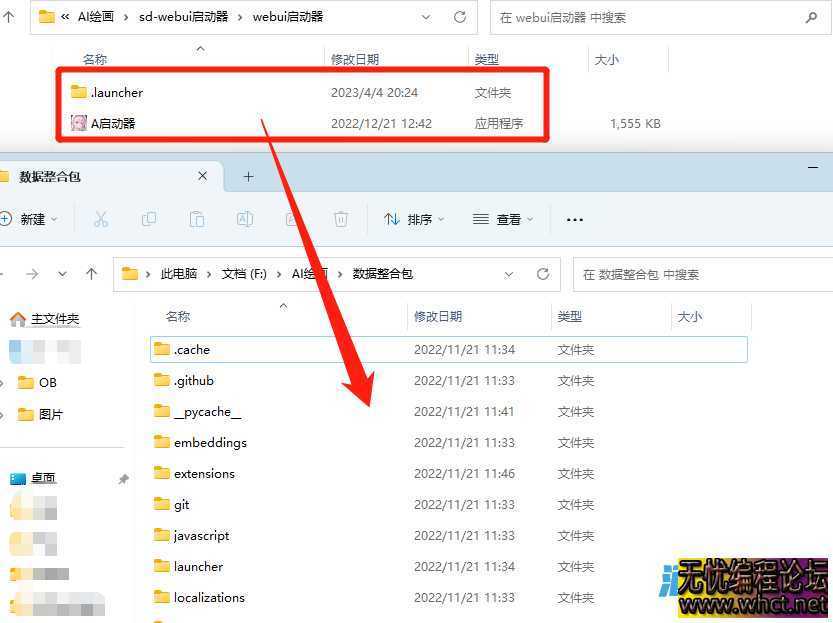
Task: Expand the OB item in the sidebar
Action: (5, 383)
